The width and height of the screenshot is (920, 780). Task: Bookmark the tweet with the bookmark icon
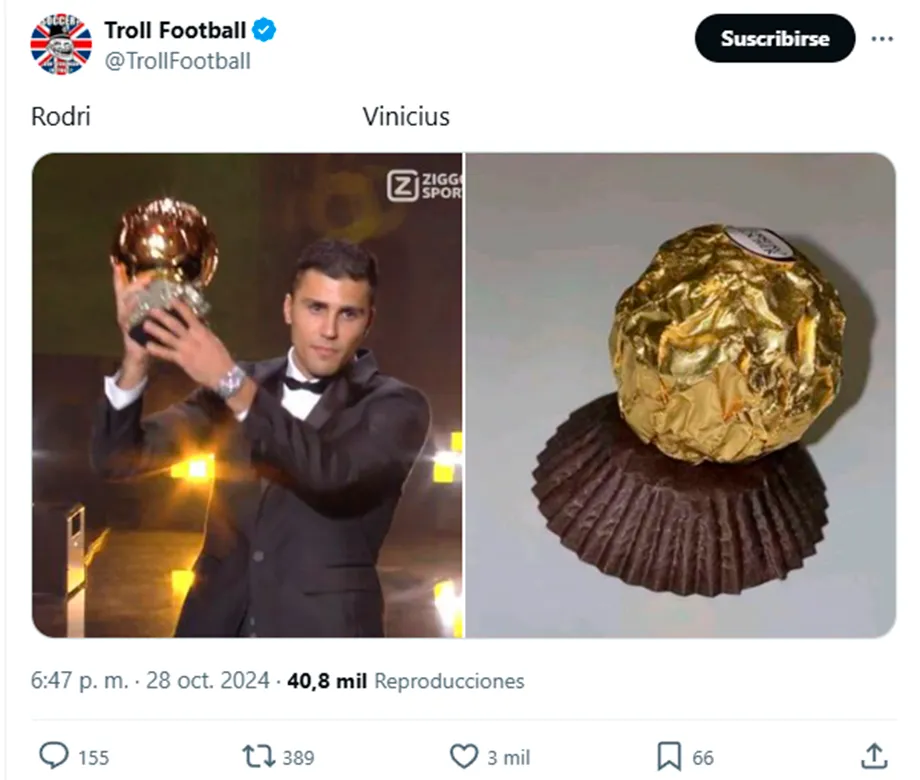click(669, 756)
